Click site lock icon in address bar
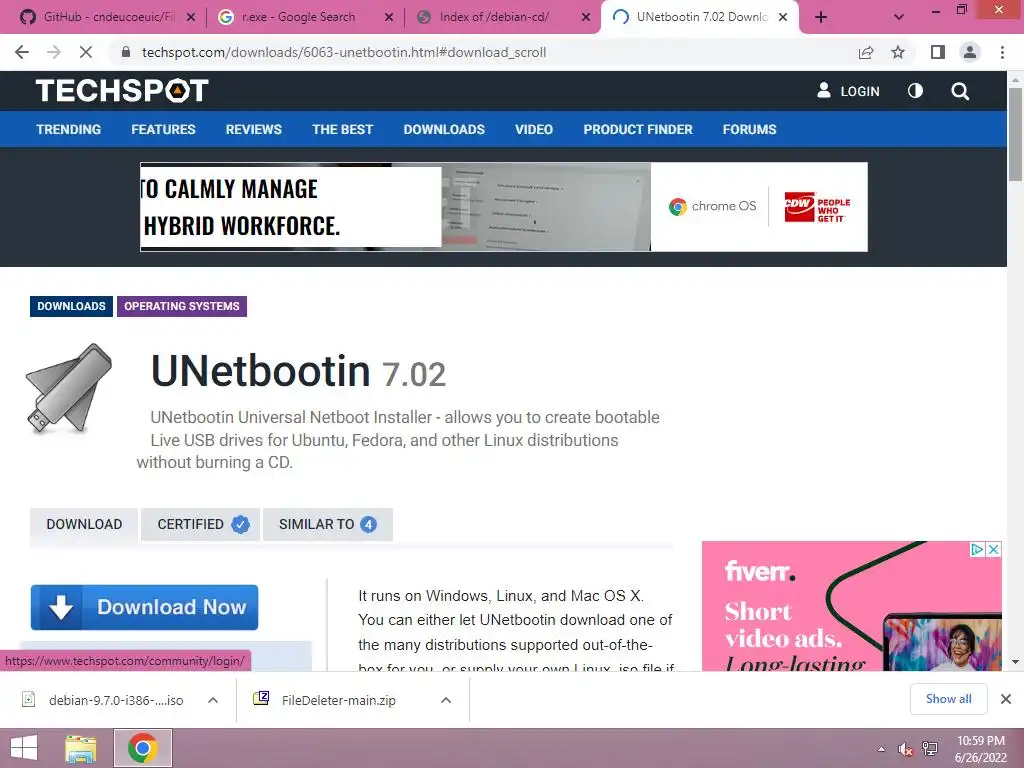This screenshot has height=768, width=1024. pyautogui.click(x=126, y=52)
